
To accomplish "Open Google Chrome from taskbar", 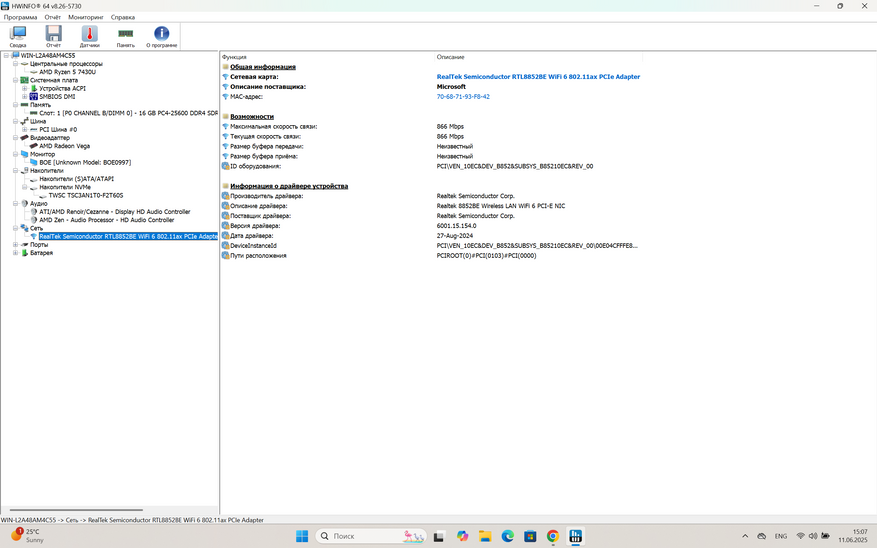I will tap(553, 536).
